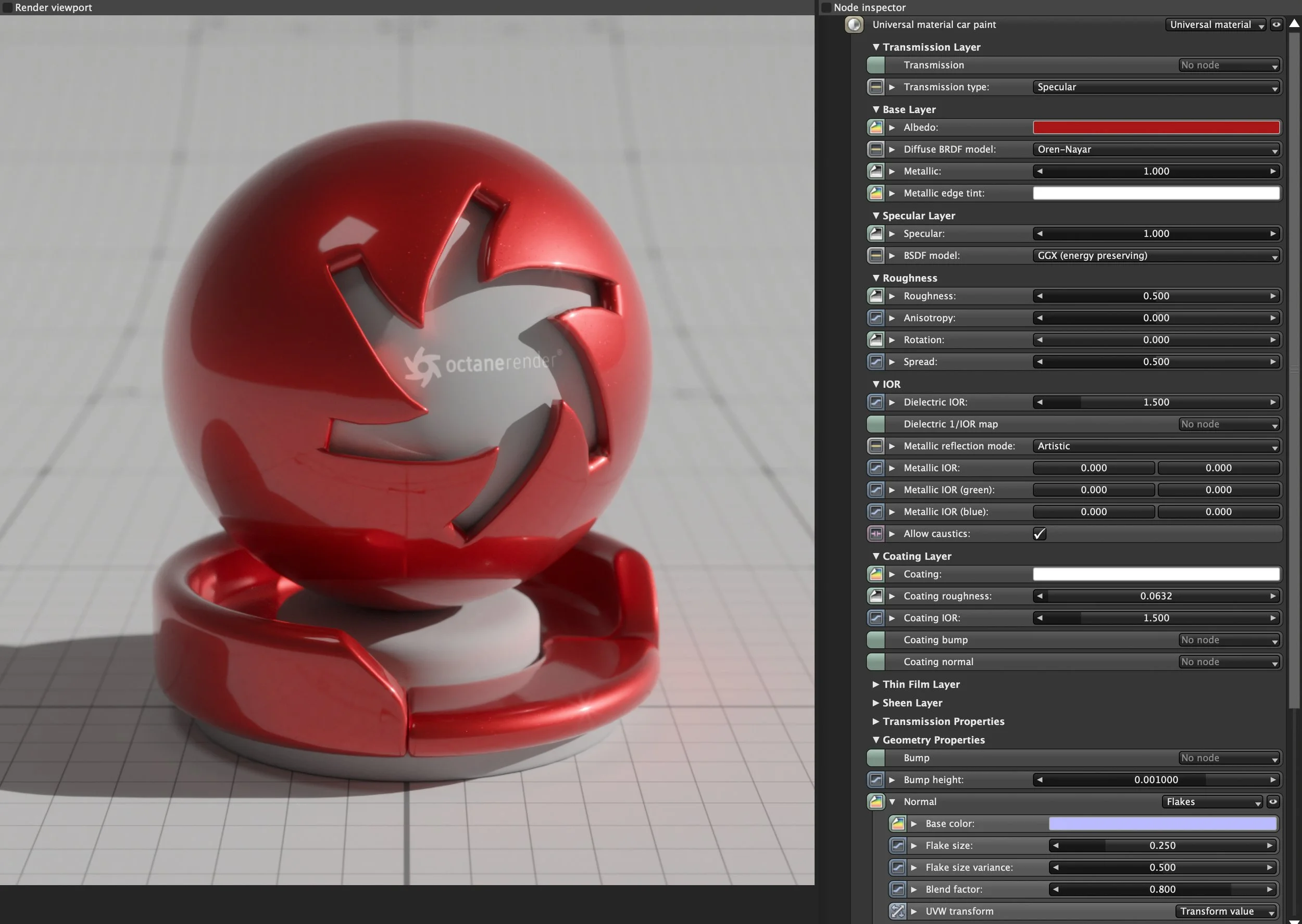Click the material preview ball icon
Viewport: 1302px width, 924px height.
click(x=854, y=24)
